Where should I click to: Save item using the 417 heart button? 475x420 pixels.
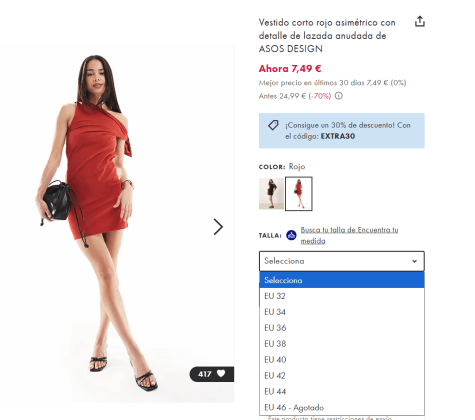point(212,374)
